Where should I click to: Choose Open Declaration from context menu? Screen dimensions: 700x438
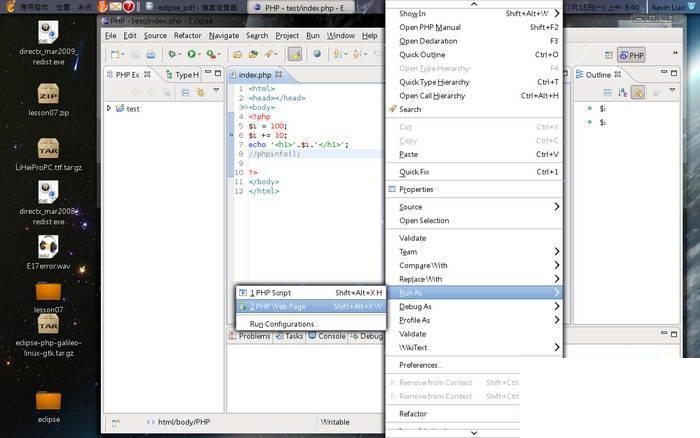(474, 41)
